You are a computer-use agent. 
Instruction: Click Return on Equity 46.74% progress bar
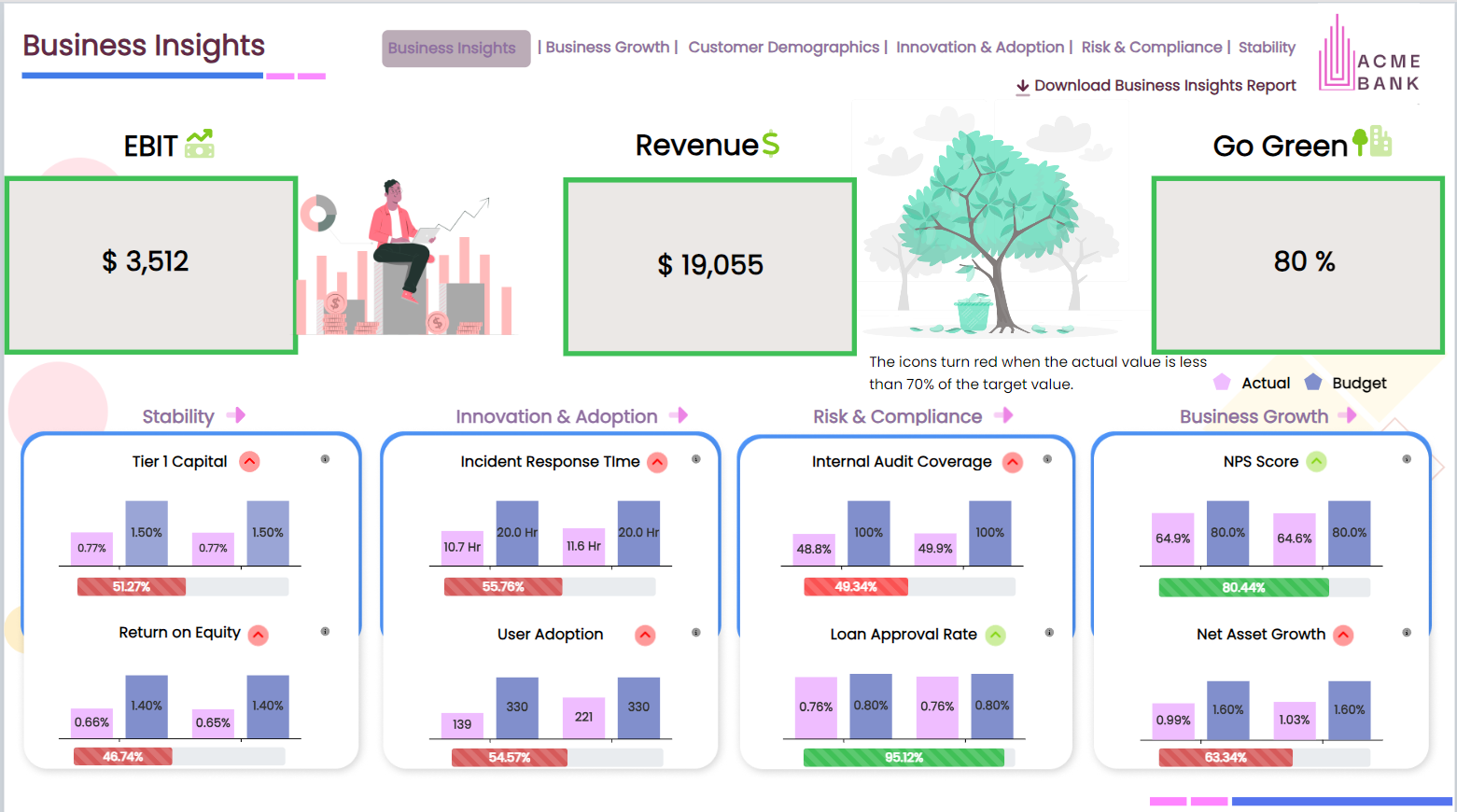point(179,757)
